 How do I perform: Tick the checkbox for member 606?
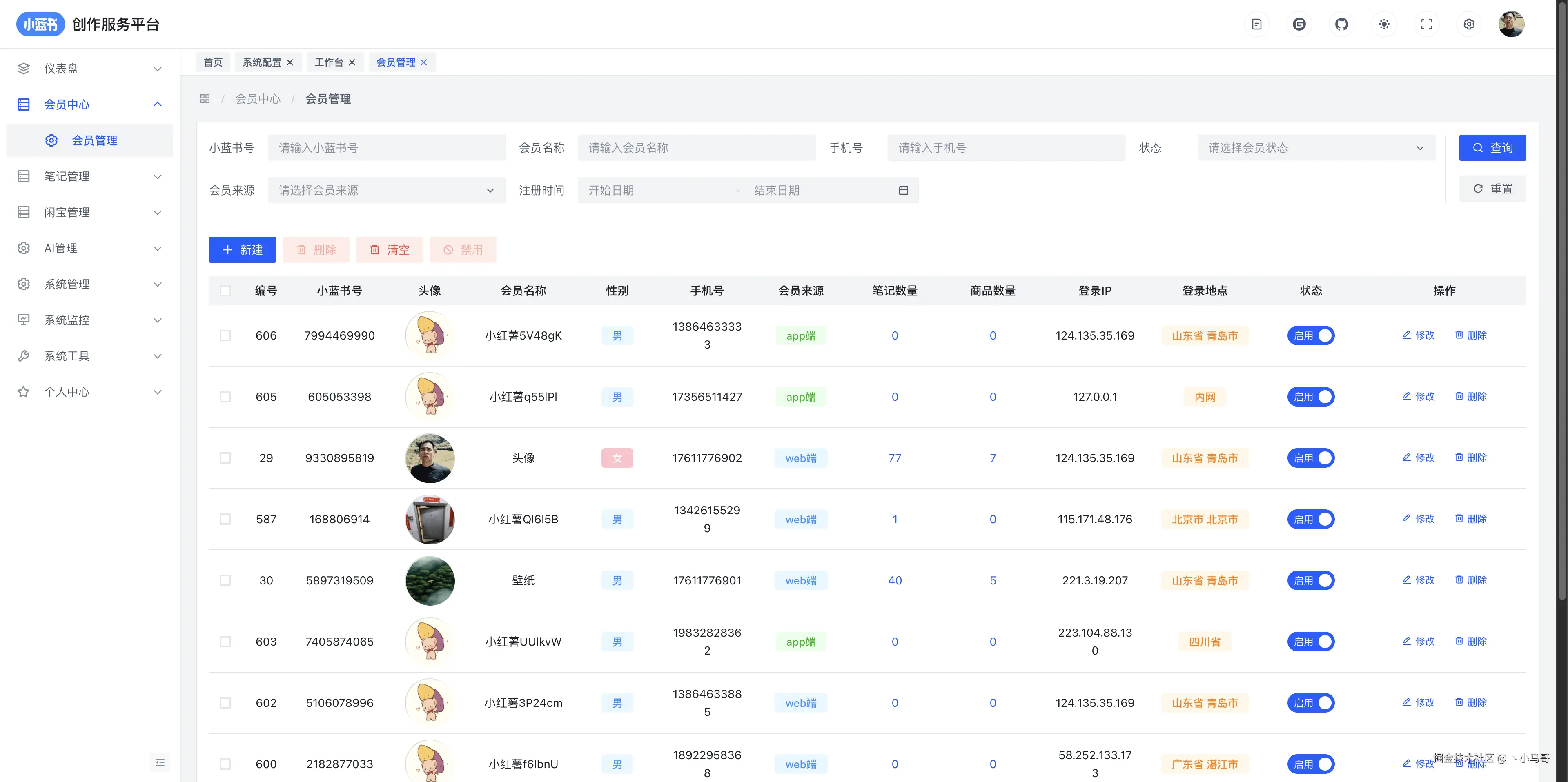[225, 335]
